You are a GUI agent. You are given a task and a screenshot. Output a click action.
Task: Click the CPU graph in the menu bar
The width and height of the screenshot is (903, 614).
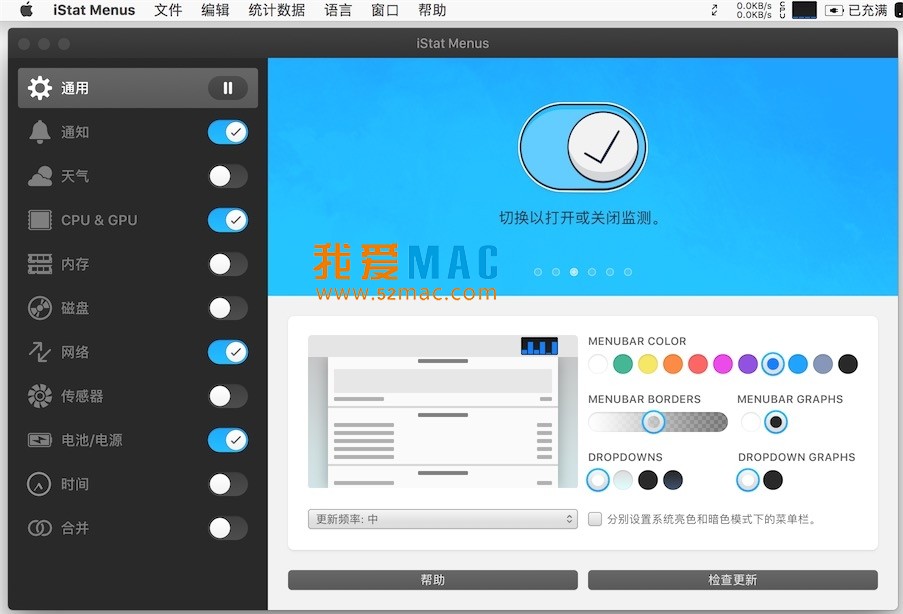(804, 10)
